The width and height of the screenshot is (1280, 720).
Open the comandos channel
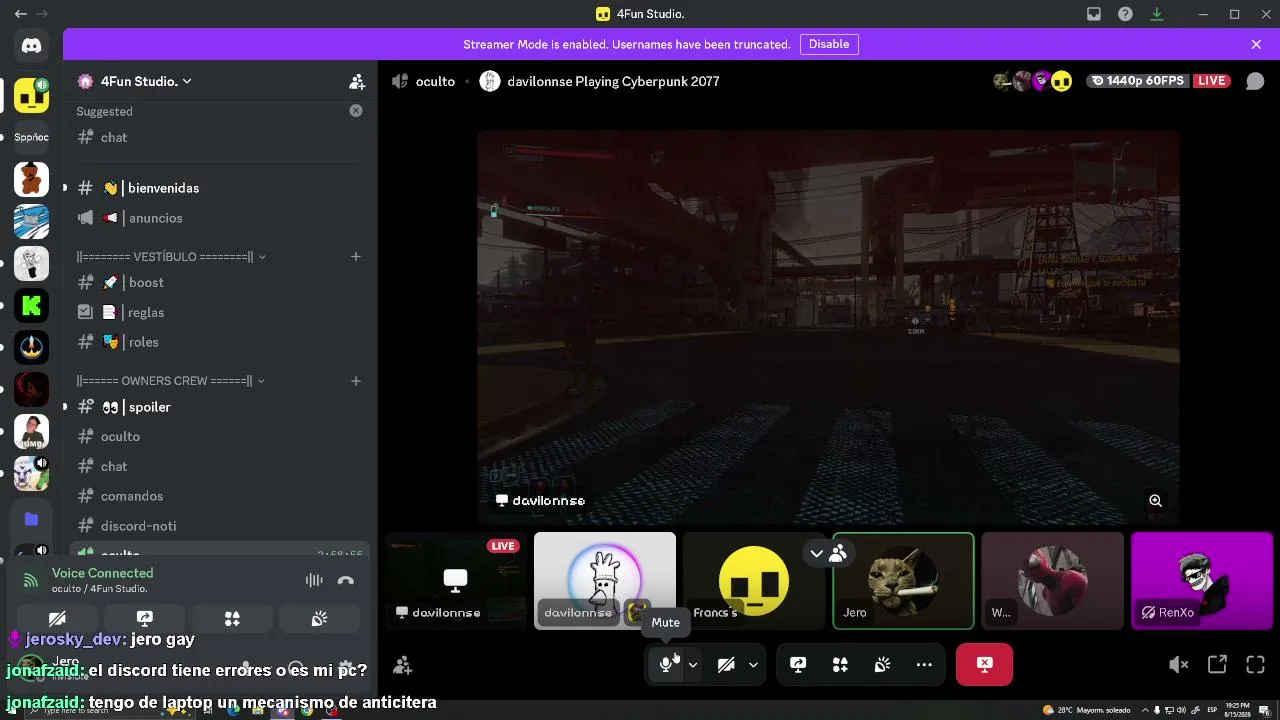point(220,496)
